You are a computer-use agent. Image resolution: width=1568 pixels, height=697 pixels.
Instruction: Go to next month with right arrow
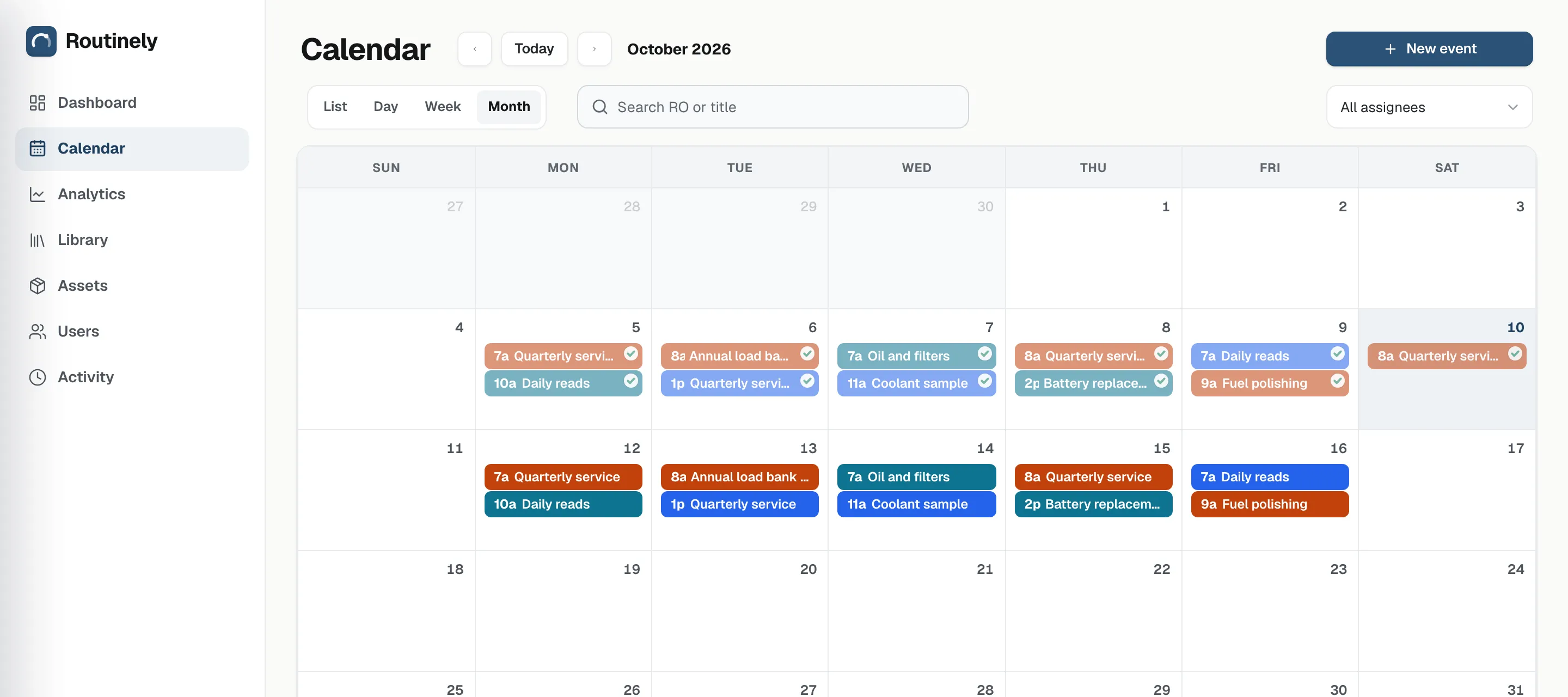pyautogui.click(x=594, y=48)
